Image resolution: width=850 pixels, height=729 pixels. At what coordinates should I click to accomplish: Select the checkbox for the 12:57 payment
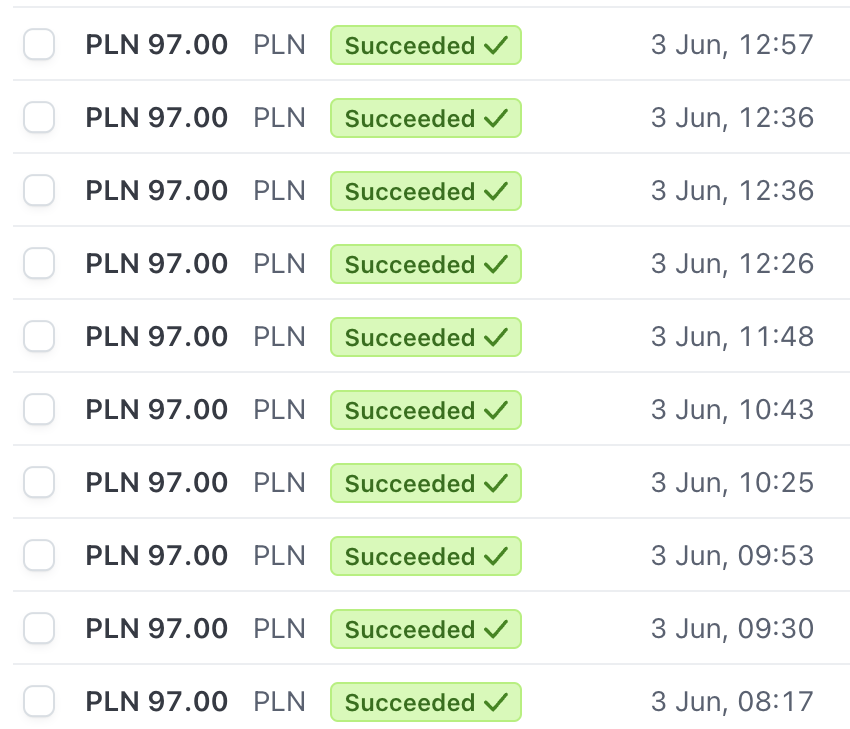point(39,45)
